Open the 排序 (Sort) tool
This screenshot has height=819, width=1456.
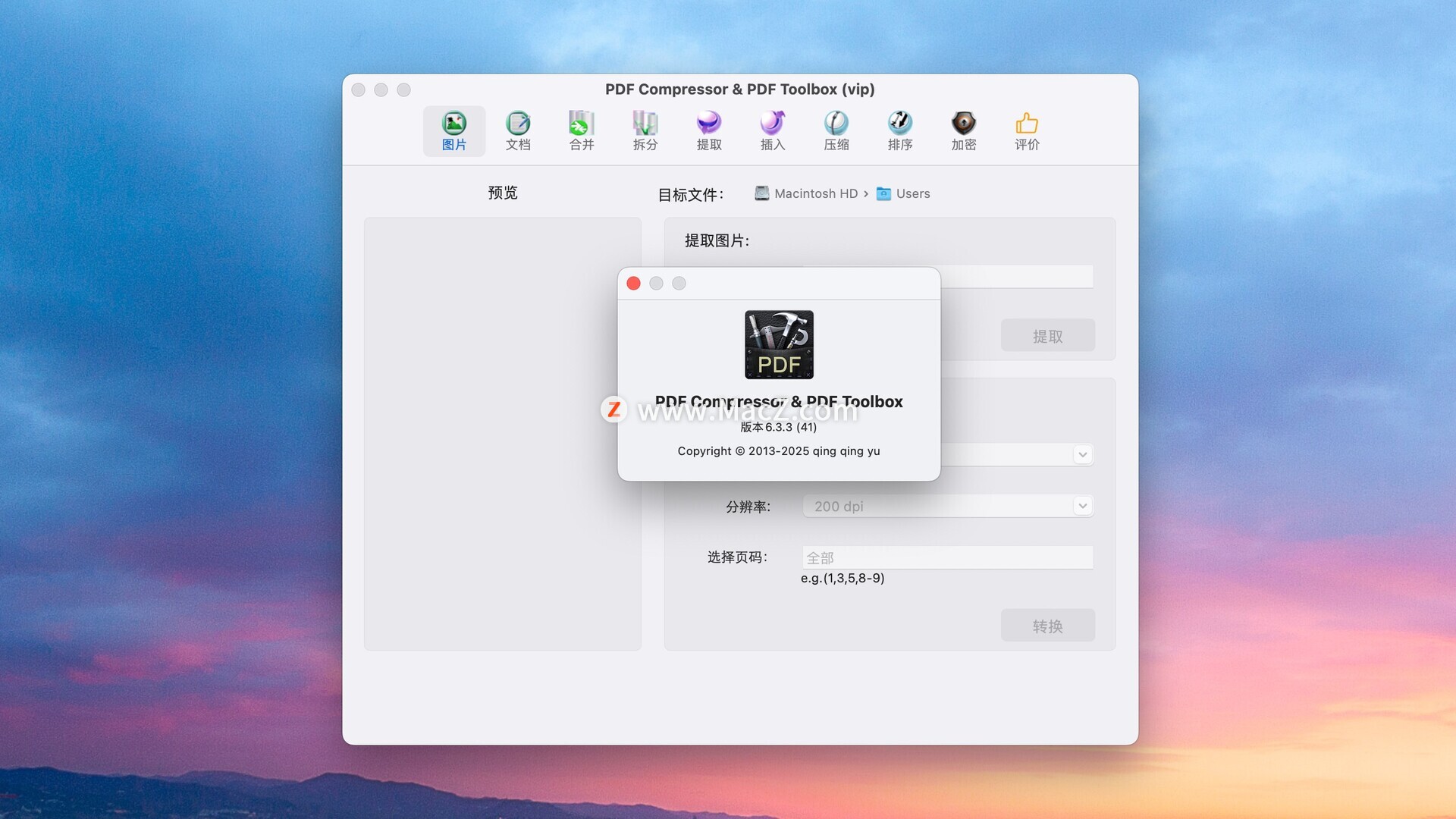point(900,131)
